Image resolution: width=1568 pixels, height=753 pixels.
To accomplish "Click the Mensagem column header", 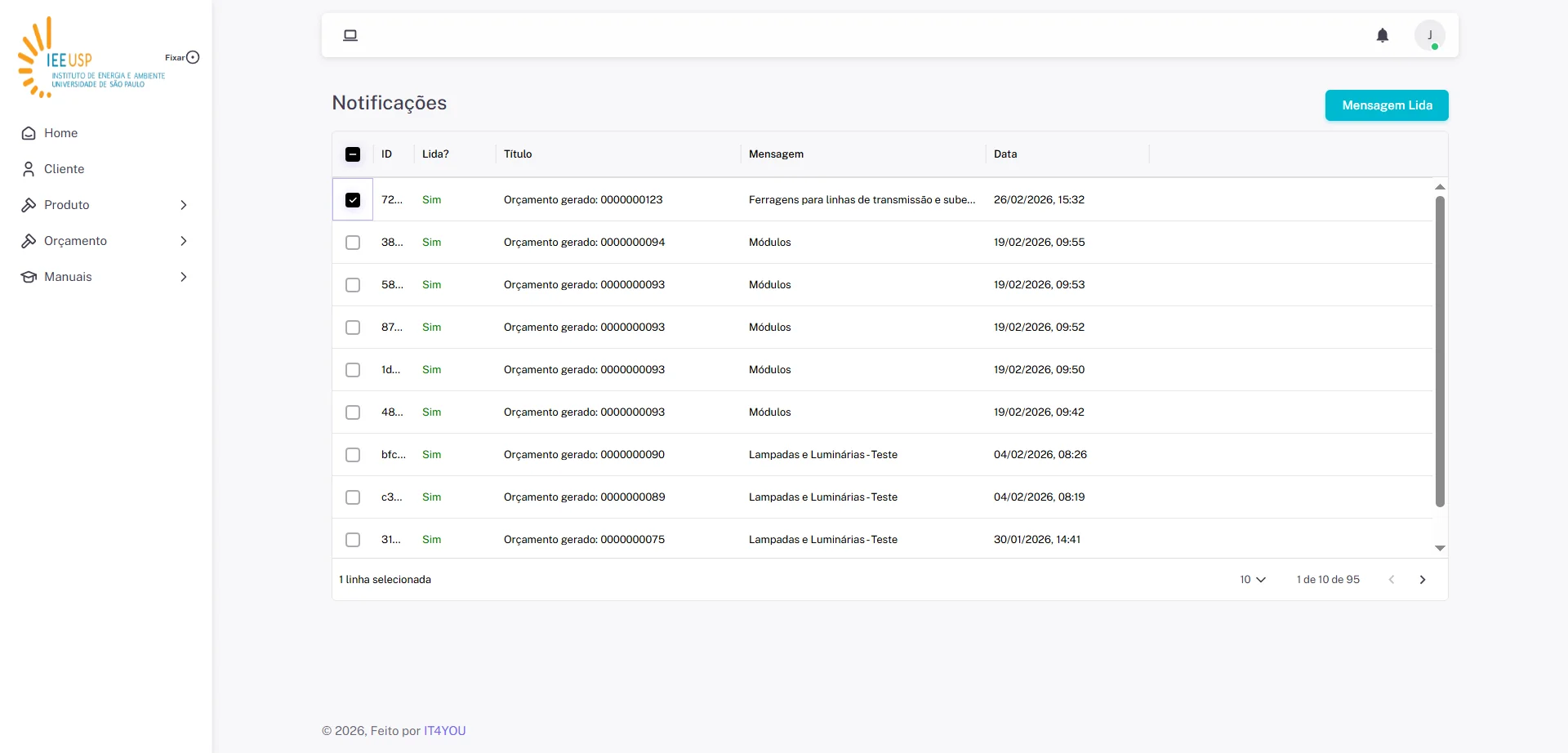I will [x=776, y=154].
